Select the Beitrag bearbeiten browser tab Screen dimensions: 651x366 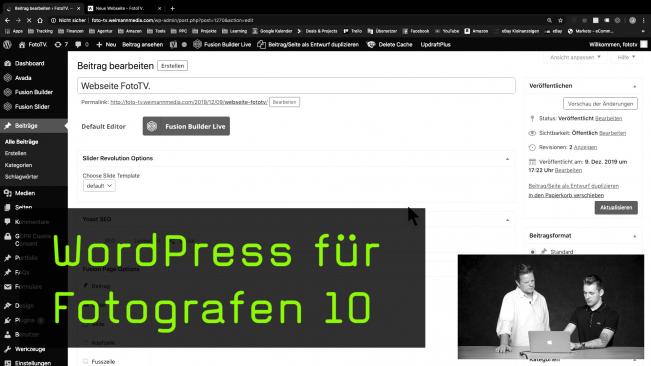click(x=43, y=8)
